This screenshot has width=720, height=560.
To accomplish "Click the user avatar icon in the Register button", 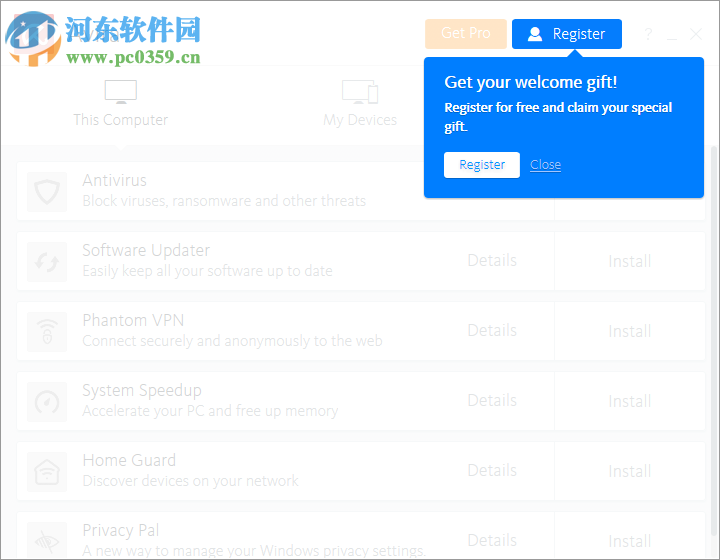I will tap(534, 34).
